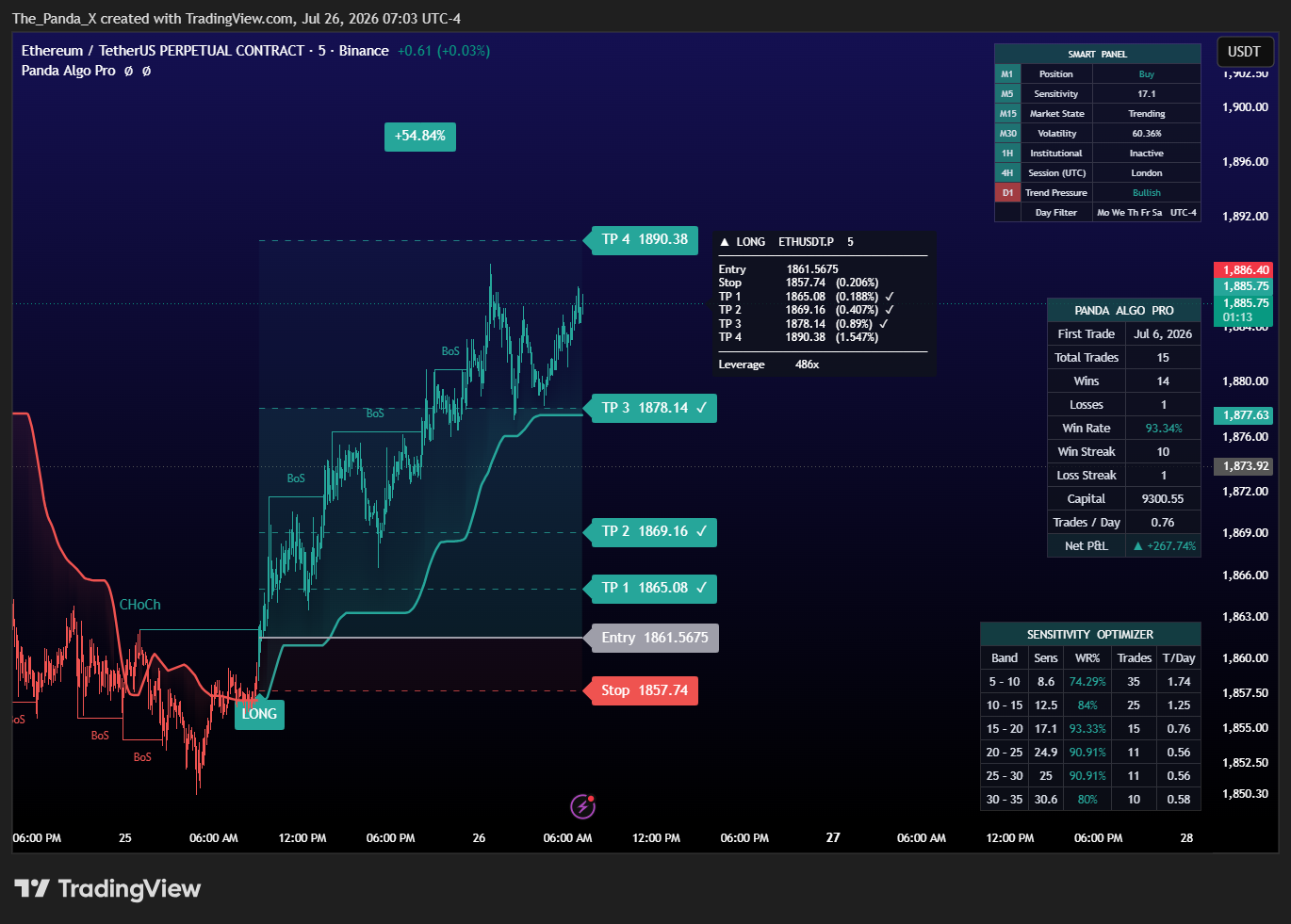Click the Market State value Trending
The height and width of the screenshot is (924, 1291).
tap(1147, 114)
